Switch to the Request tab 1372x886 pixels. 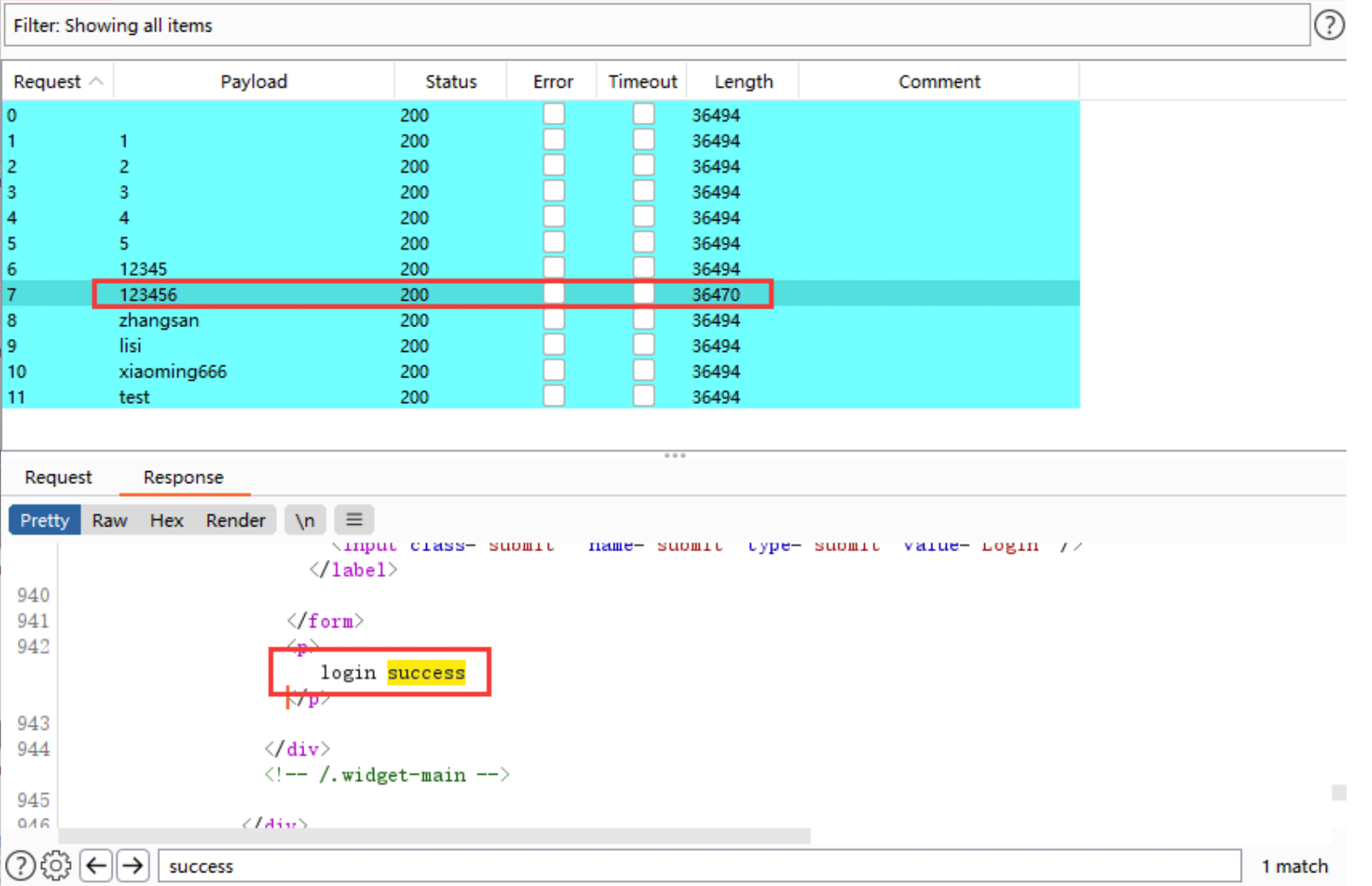tap(58, 477)
